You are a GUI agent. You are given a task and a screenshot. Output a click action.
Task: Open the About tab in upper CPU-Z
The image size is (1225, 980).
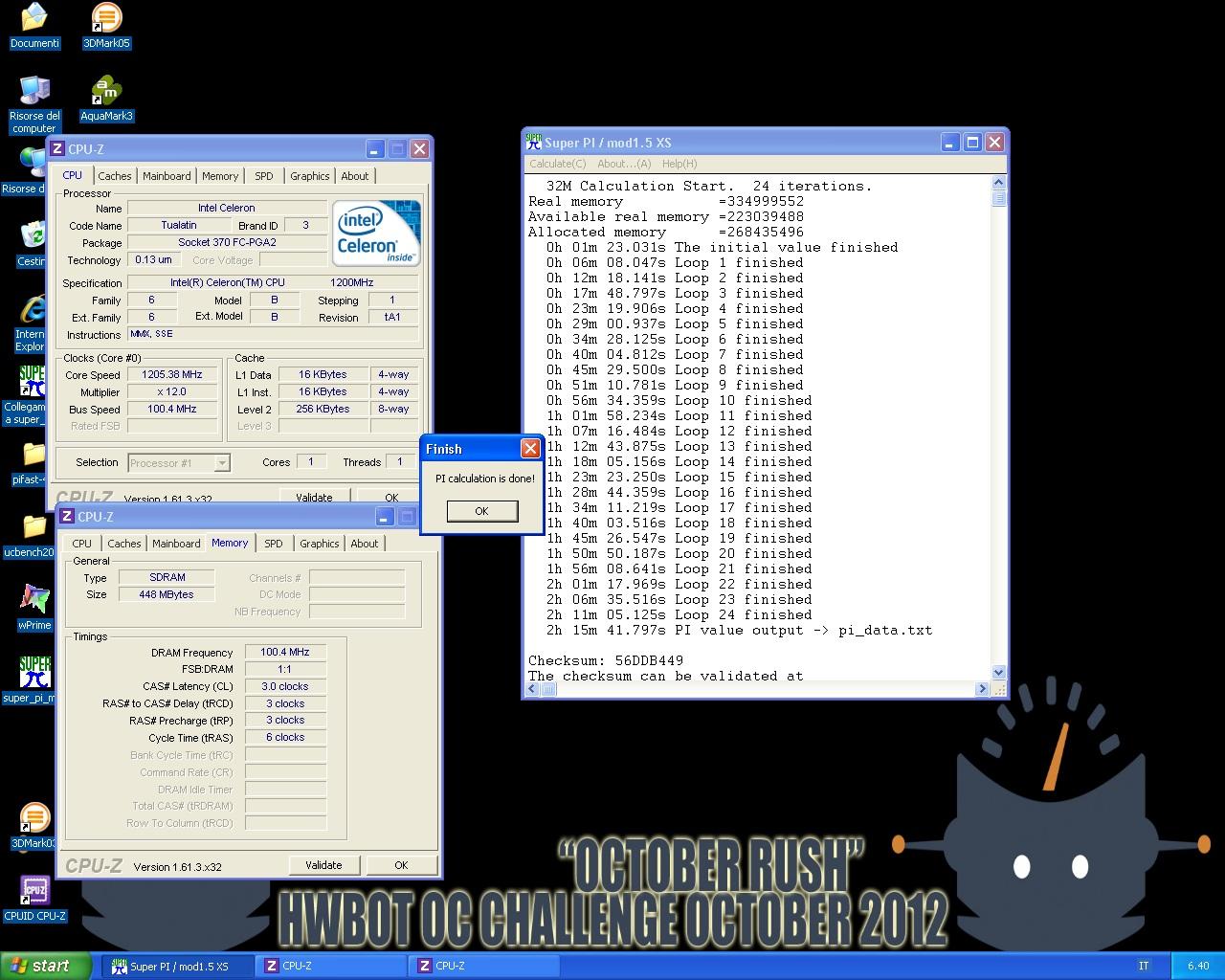click(355, 176)
